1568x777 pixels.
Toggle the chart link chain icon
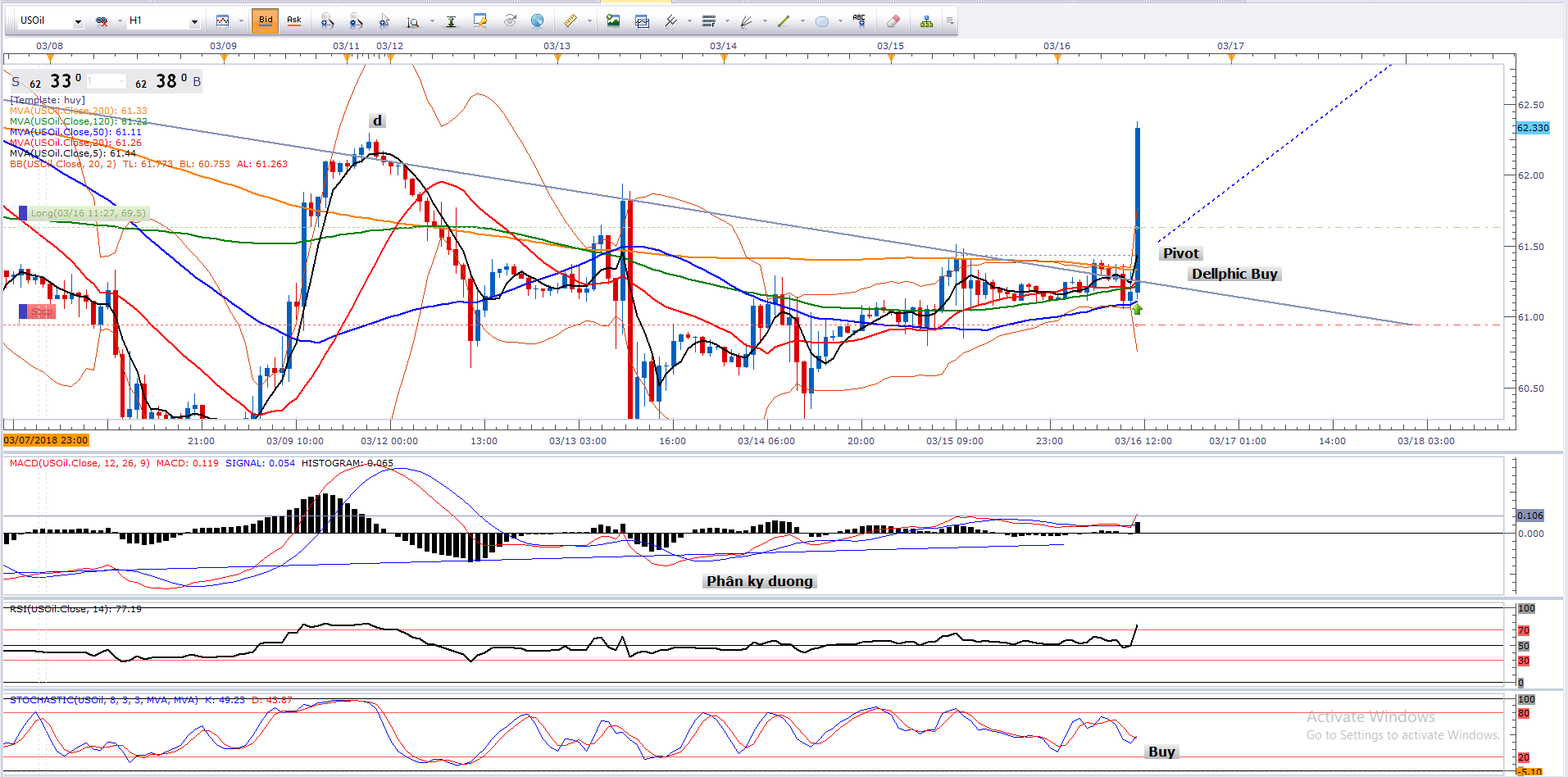click(x=102, y=21)
